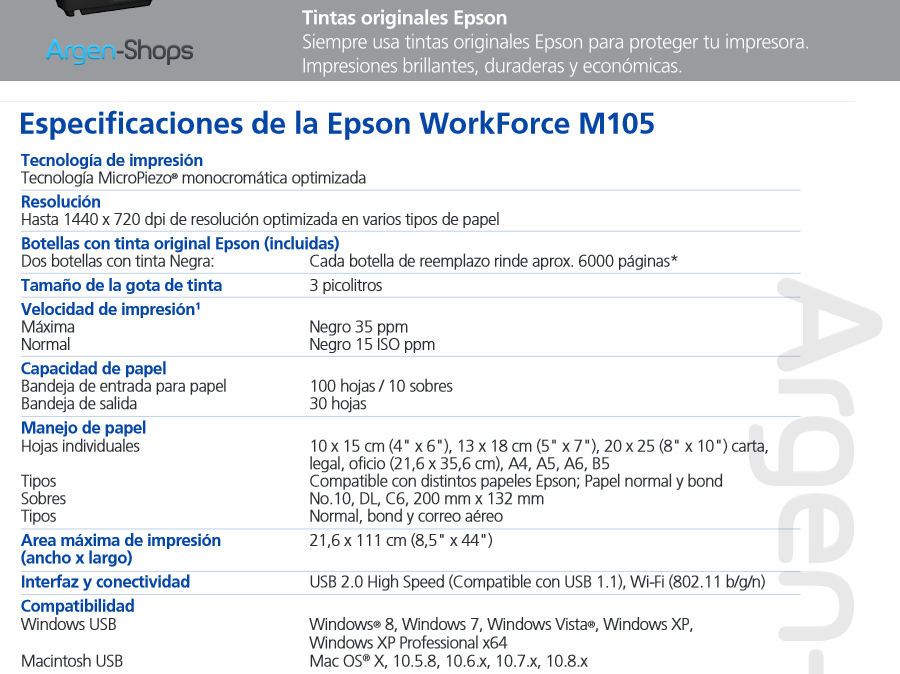Click the '21,6 x 111 cm (8,5" x 44")' value
This screenshot has height=674, width=900.
coord(401,541)
